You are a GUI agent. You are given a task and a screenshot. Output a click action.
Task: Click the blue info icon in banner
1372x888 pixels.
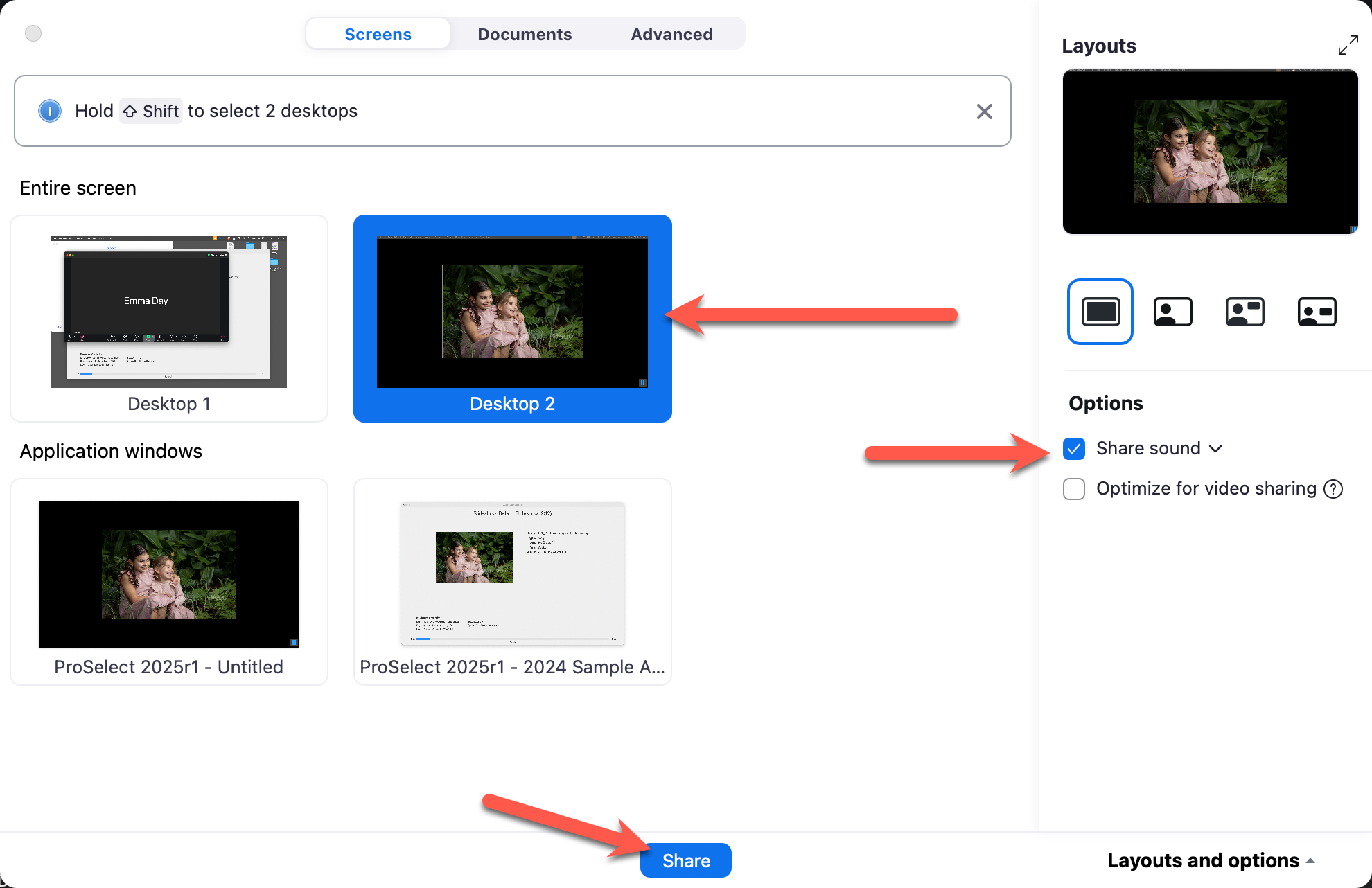50,111
